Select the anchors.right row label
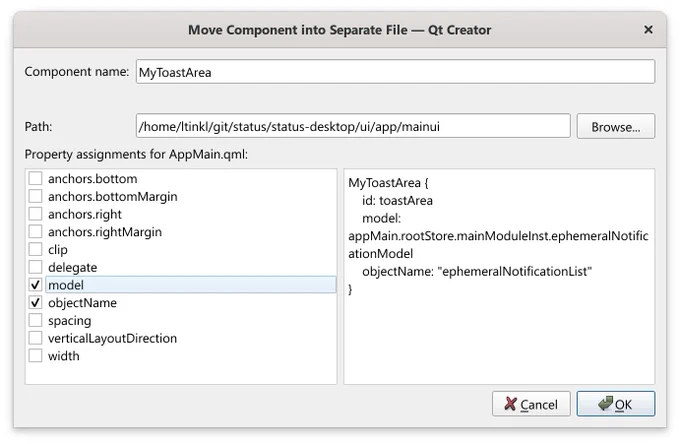Screen dimensions: 680x444 85,214
